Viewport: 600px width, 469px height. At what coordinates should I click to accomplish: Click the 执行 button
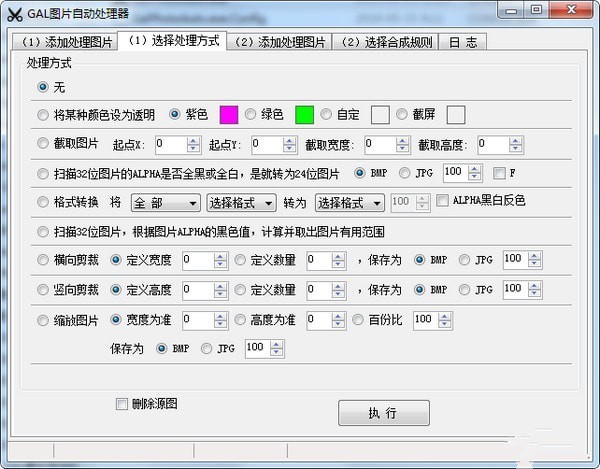[x=384, y=413]
